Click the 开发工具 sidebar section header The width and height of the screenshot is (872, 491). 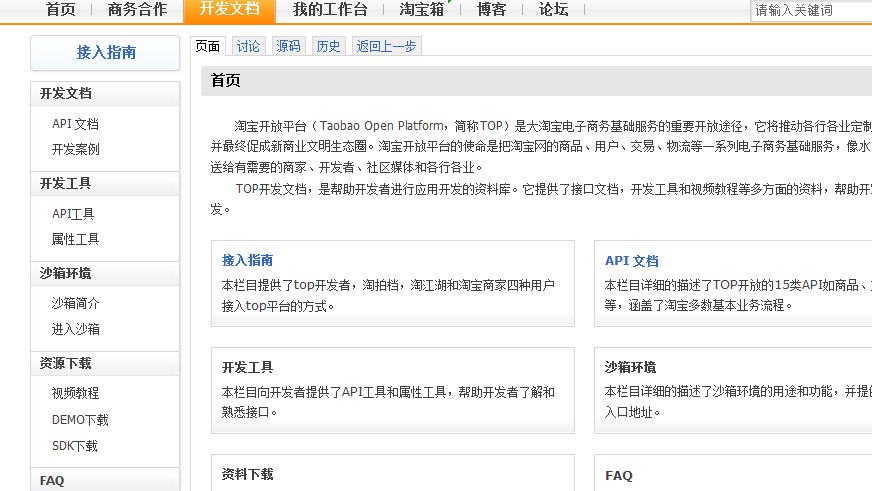click(105, 183)
